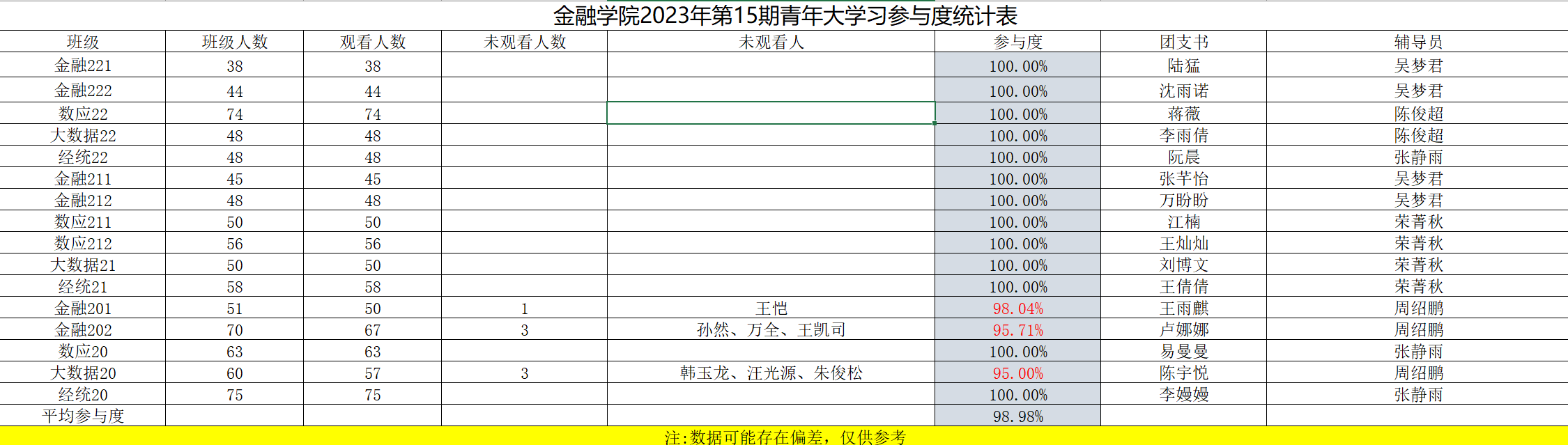Click the red 98.04% participation cell
Image resolution: width=1568 pixels, height=445 pixels.
click(x=1017, y=309)
